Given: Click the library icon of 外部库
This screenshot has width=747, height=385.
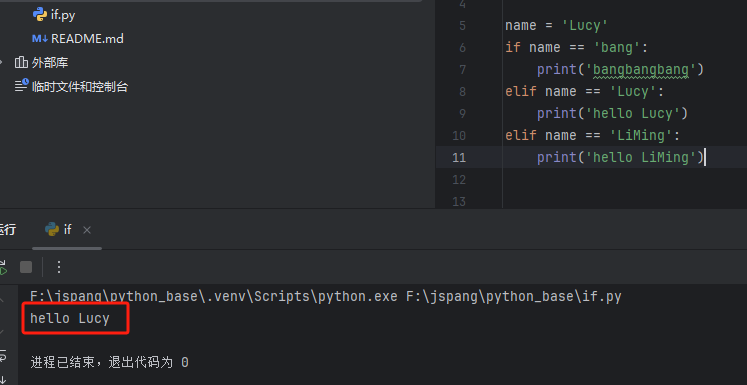Looking at the screenshot, I should point(21,62).
